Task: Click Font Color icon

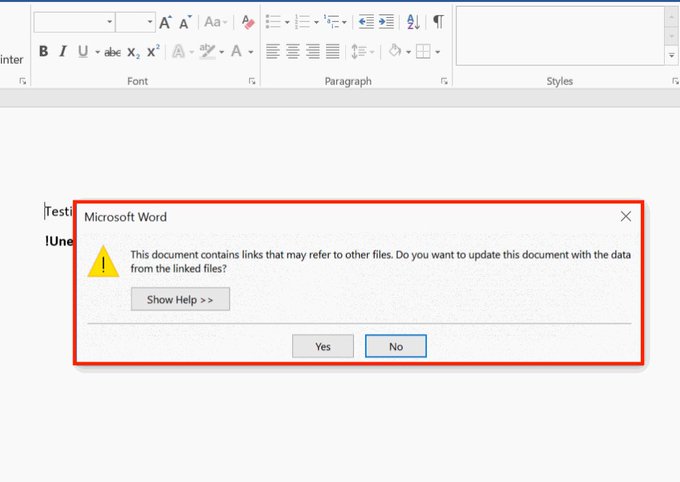Action: click(236, 52)
